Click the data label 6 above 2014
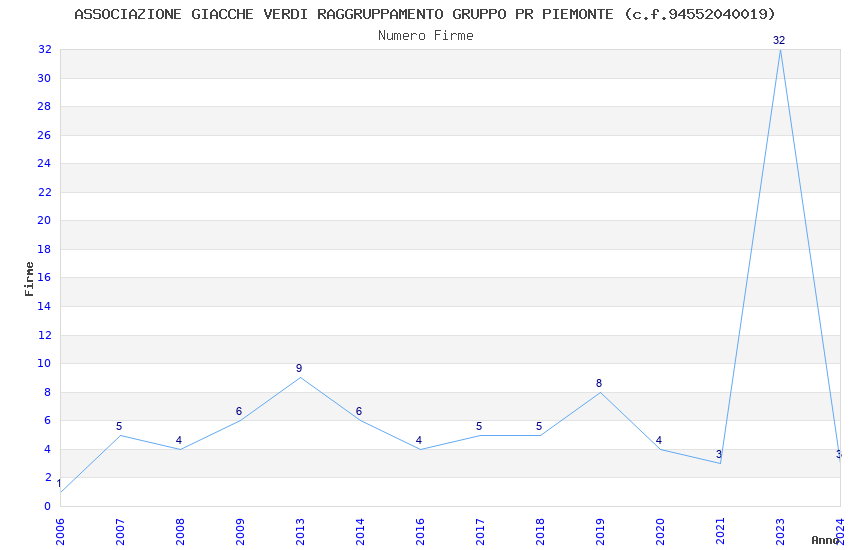The width and height of the screenshot is (850, 550). click(x=359, y=411)
